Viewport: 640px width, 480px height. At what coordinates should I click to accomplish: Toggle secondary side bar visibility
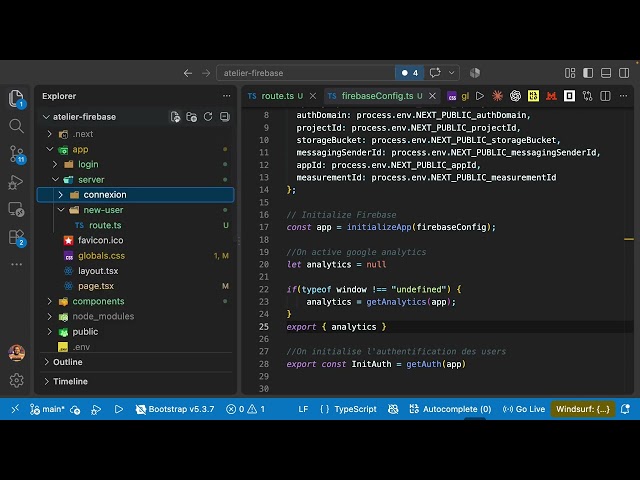624,73
